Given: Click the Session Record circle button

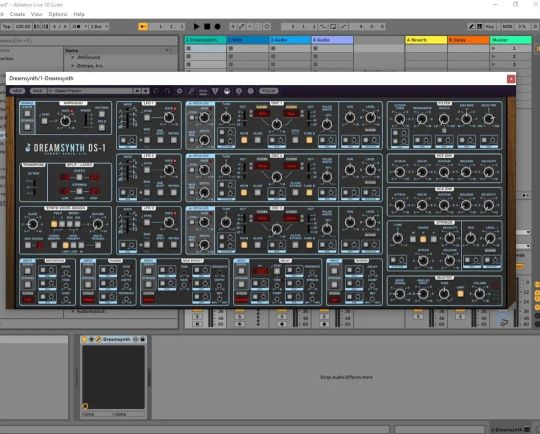Looking at the screenshot, I should pyautogui.click(x=267, y=27).
